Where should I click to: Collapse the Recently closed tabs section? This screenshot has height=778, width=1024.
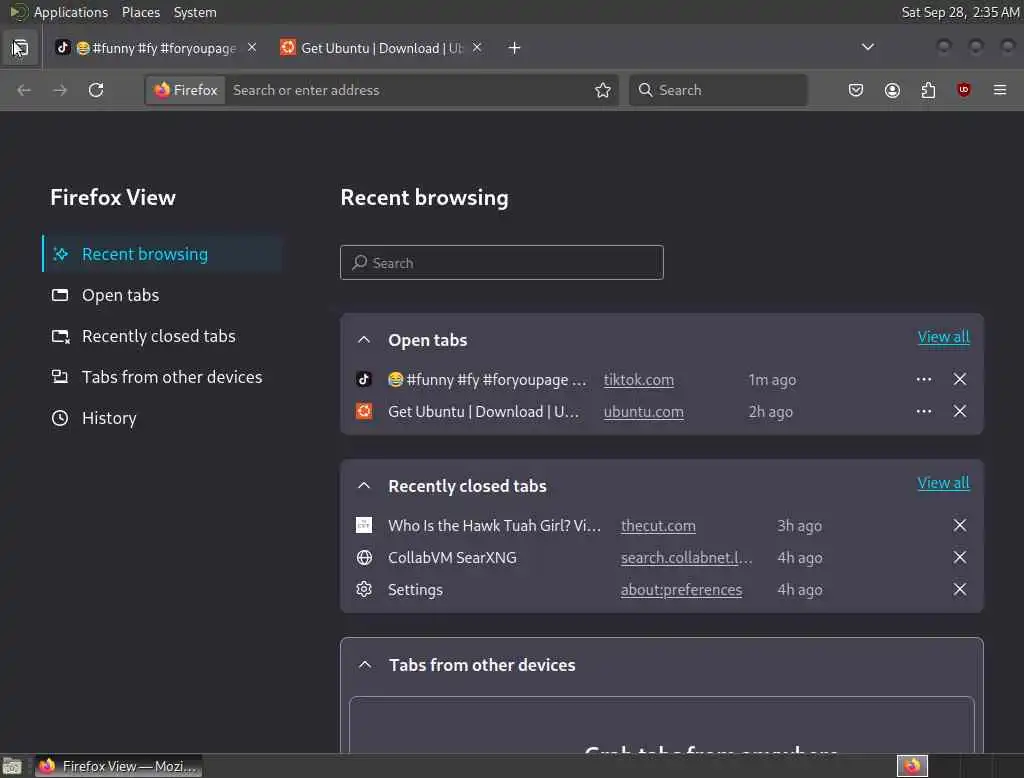pos(364,486)
